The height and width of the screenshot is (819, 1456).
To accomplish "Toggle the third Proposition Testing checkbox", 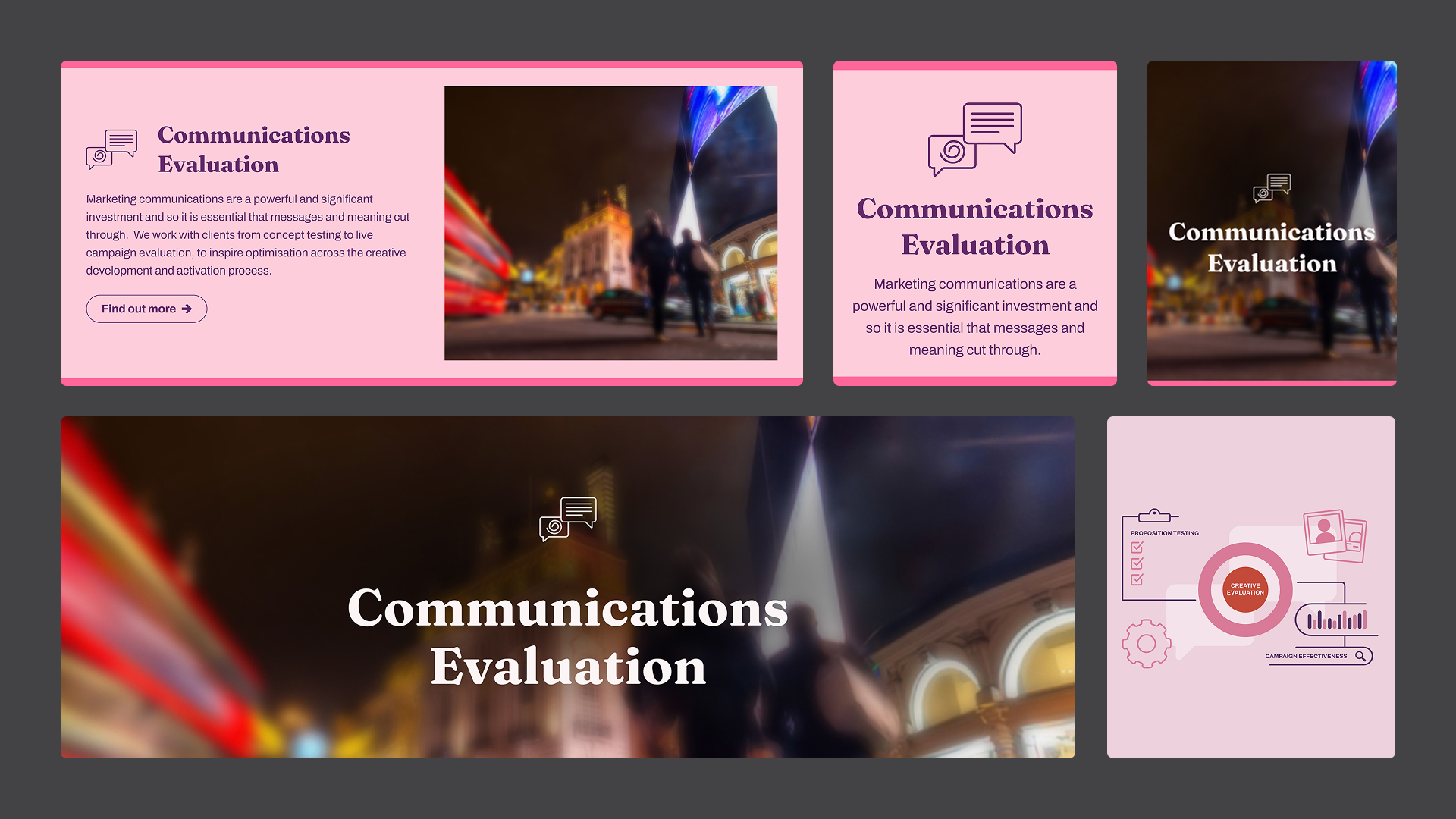I will pos(1137,579).
